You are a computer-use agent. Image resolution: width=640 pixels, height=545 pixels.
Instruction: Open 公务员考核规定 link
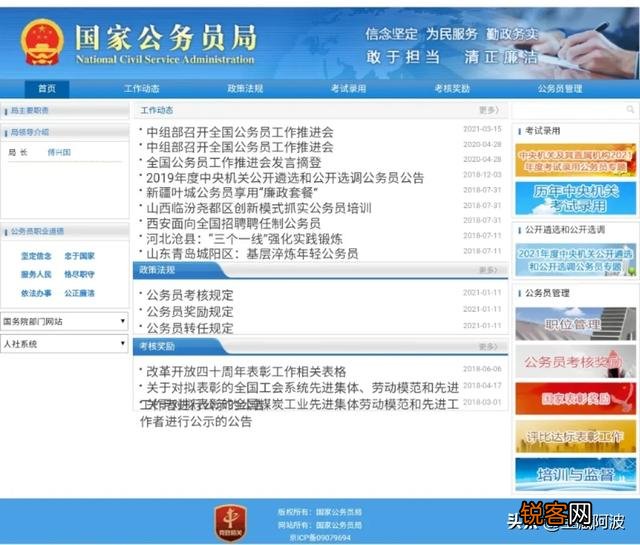[x=190, y=295]
